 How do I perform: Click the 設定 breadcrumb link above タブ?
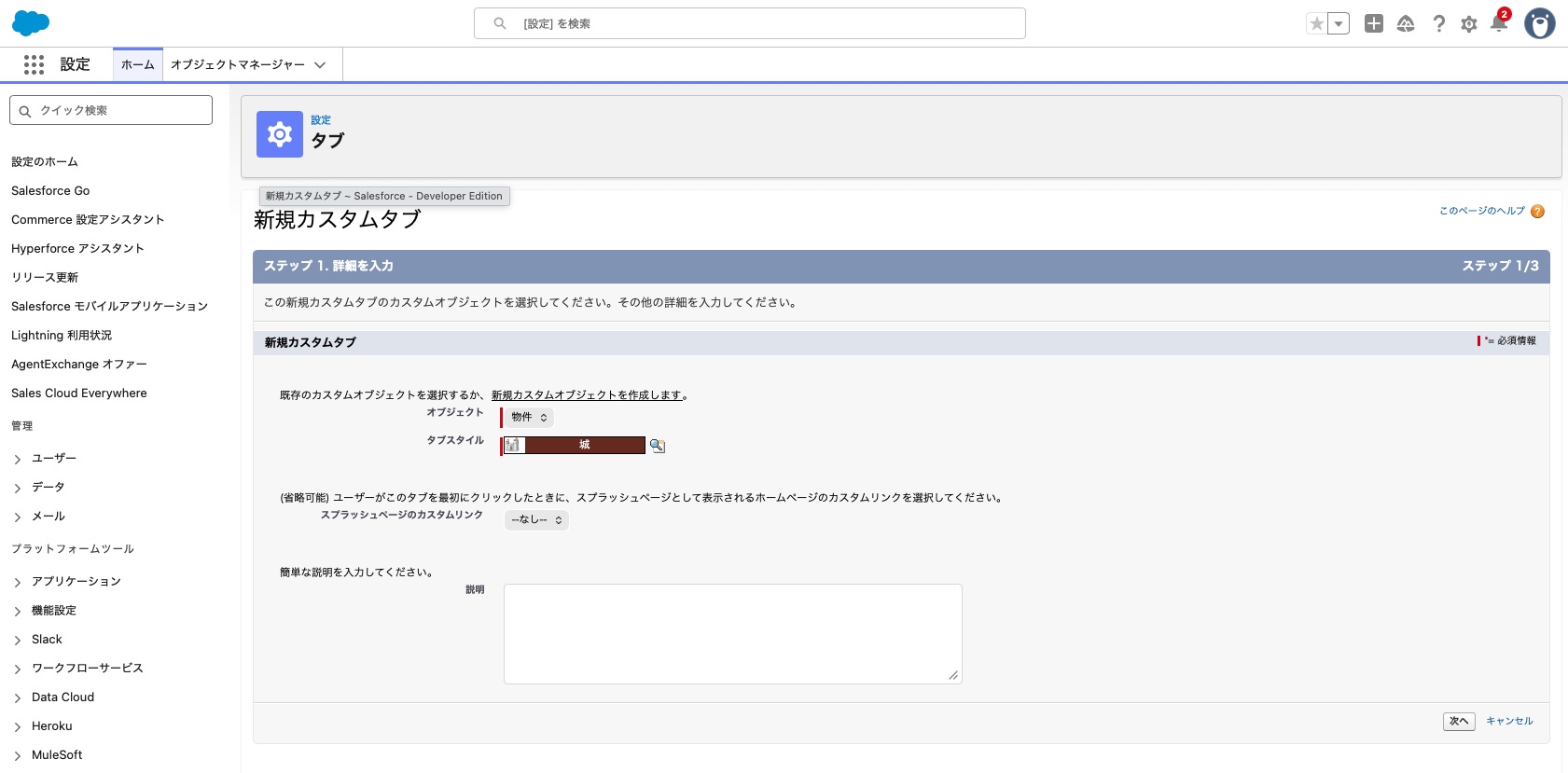pyautogui.click(x=321, y=120)
